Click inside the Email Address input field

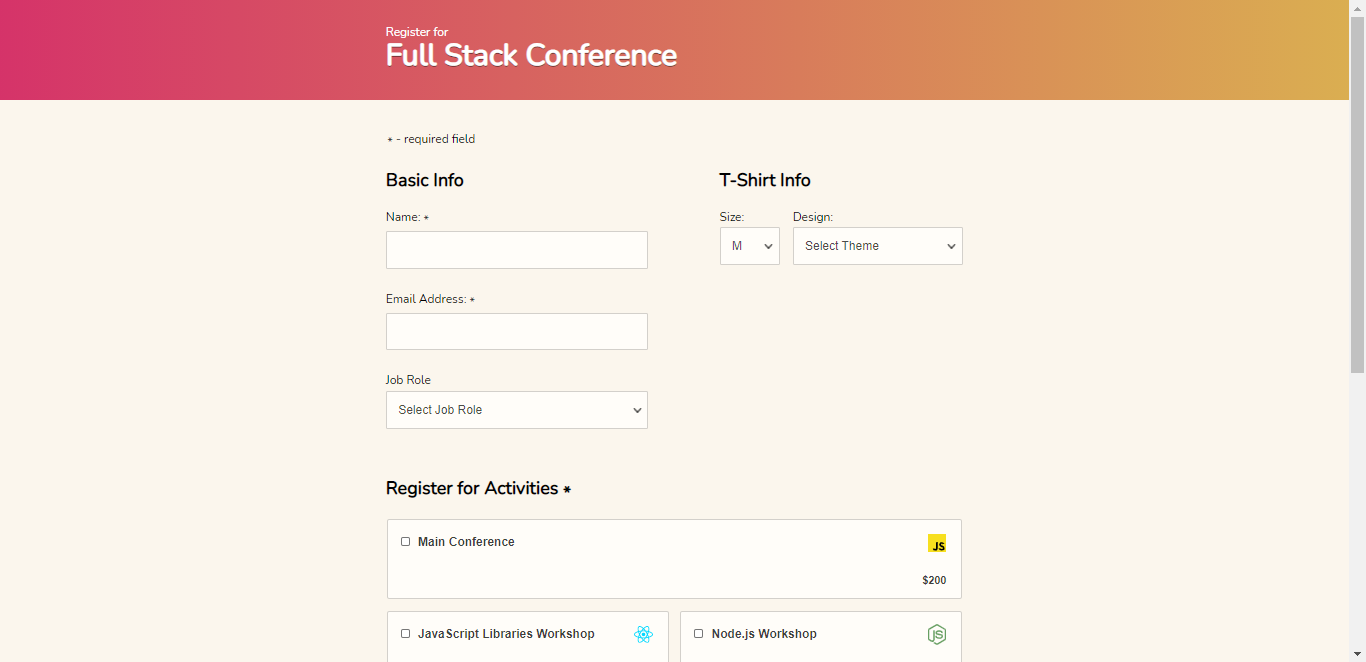pyautogui.click(x=516, y=331)
